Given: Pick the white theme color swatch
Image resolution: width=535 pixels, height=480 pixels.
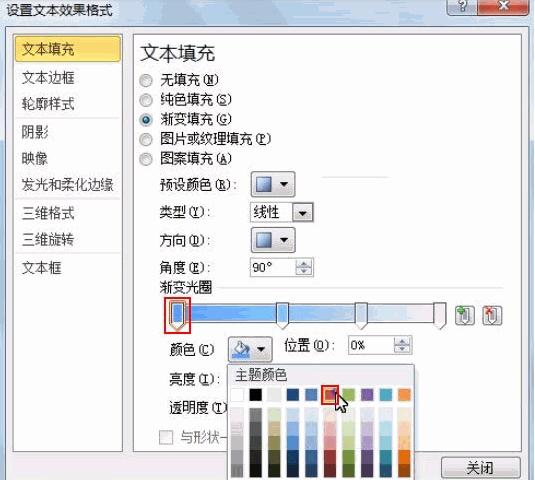Looking at the screenshot, I should click(x=237, y=395).
